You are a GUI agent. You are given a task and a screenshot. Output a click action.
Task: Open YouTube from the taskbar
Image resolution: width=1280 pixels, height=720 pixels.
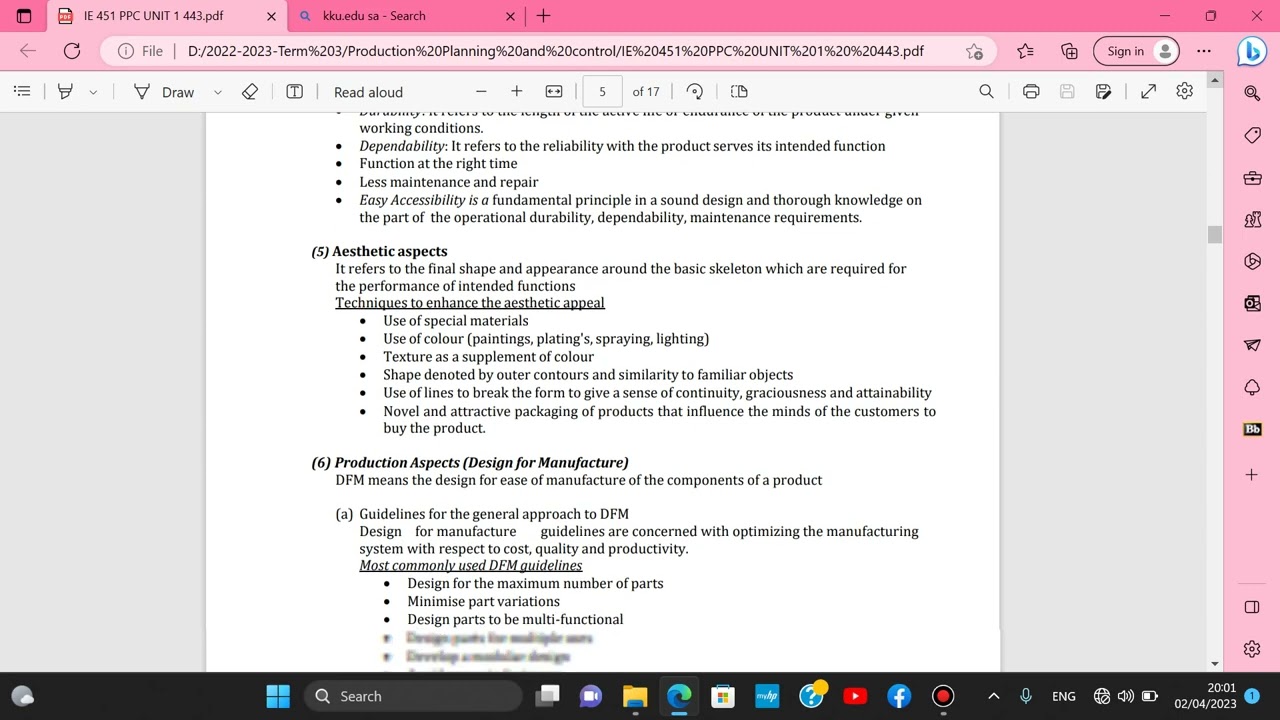[x=855, y=696]
